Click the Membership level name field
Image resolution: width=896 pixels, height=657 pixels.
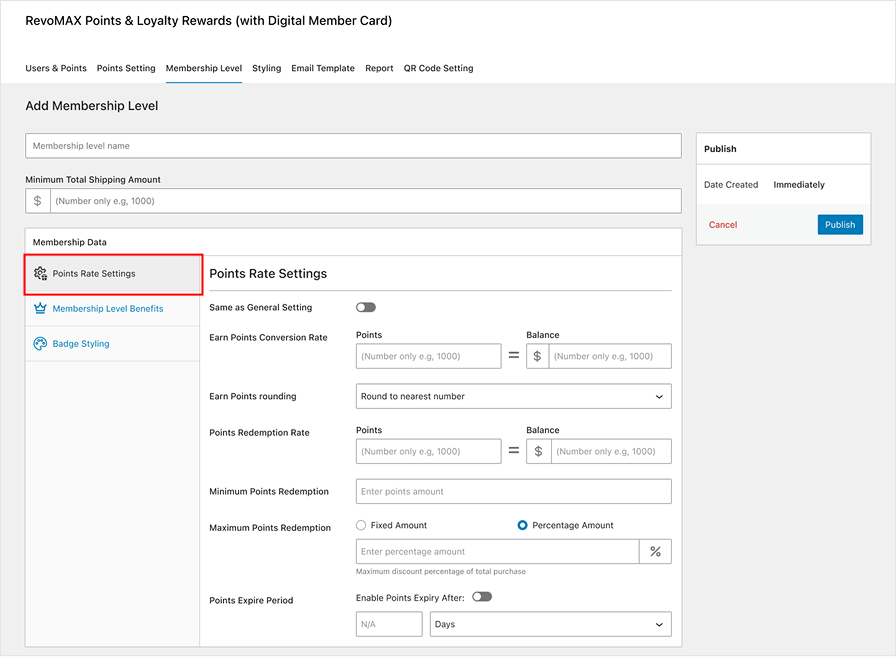(x=353, y=146)
